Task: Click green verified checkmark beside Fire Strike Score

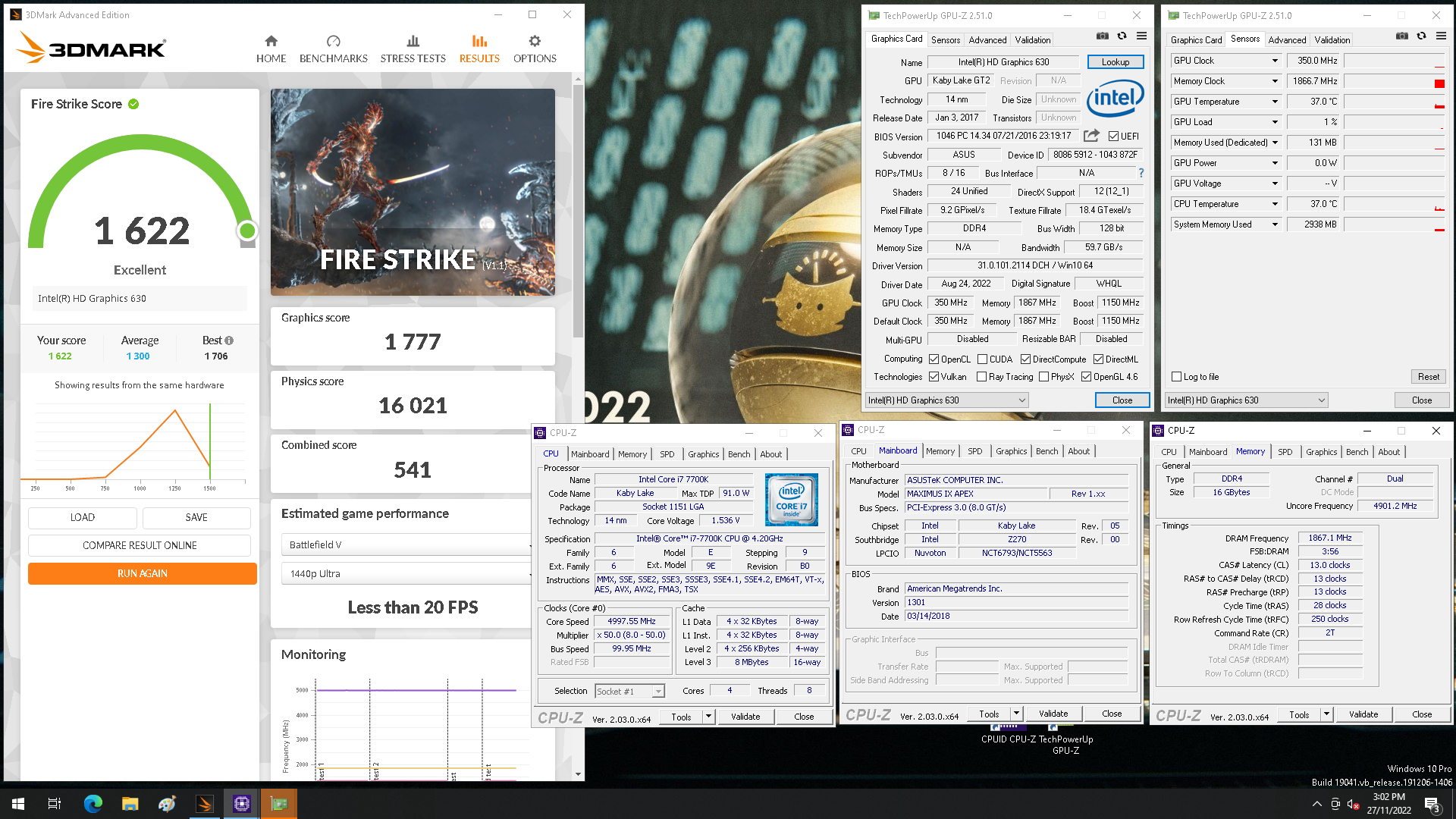Action: click(x=133, y=104)
